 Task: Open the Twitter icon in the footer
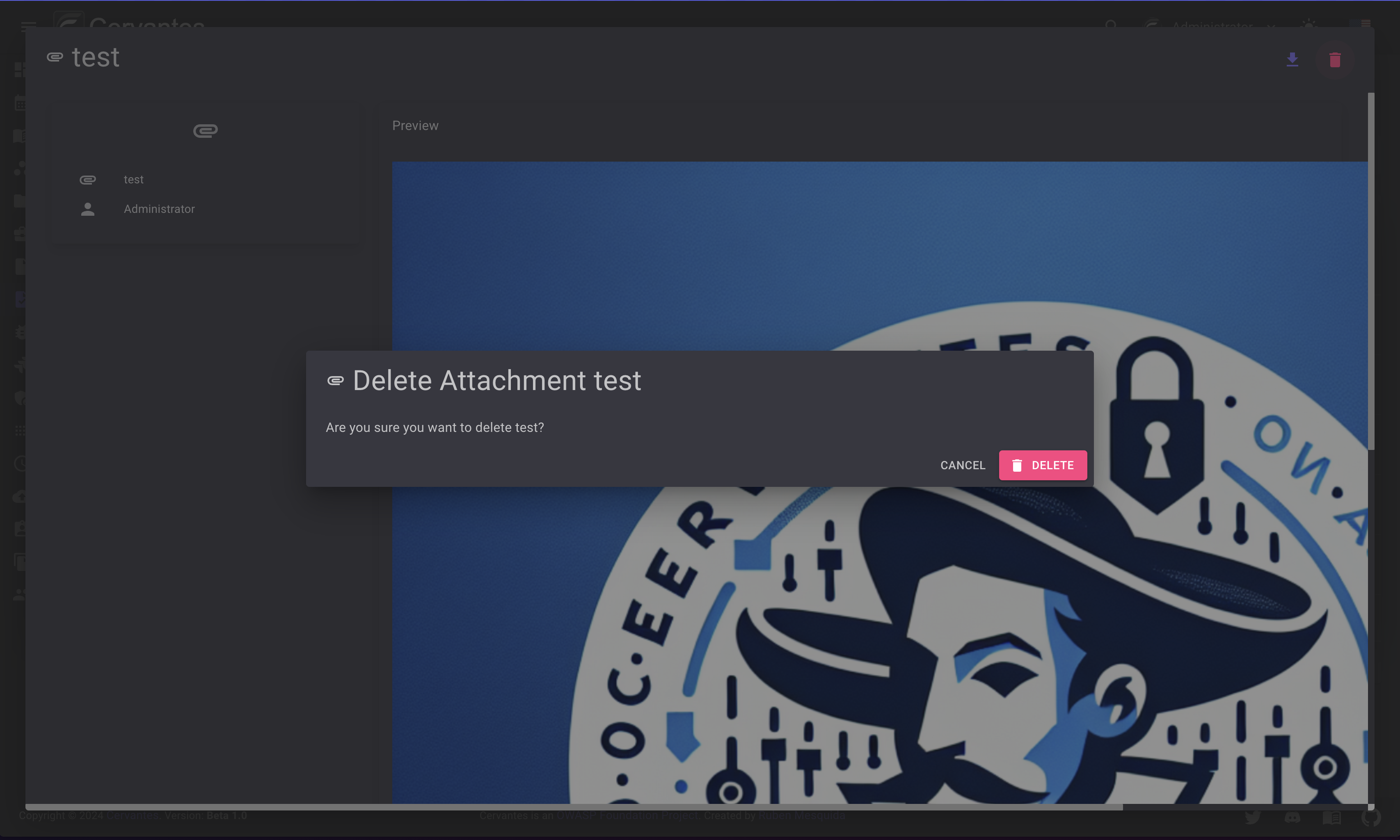[1252, 817]
